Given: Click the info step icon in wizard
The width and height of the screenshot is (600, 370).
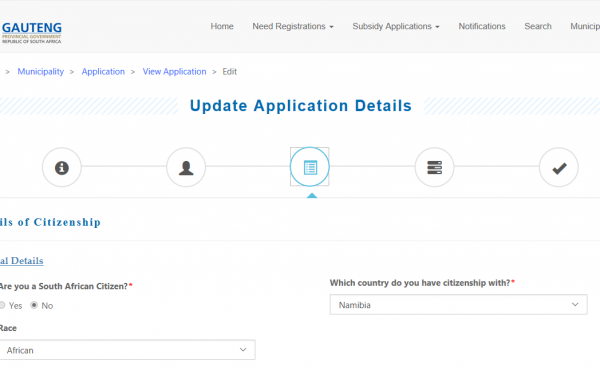Looking at the screenshot, I should [62, 167].
